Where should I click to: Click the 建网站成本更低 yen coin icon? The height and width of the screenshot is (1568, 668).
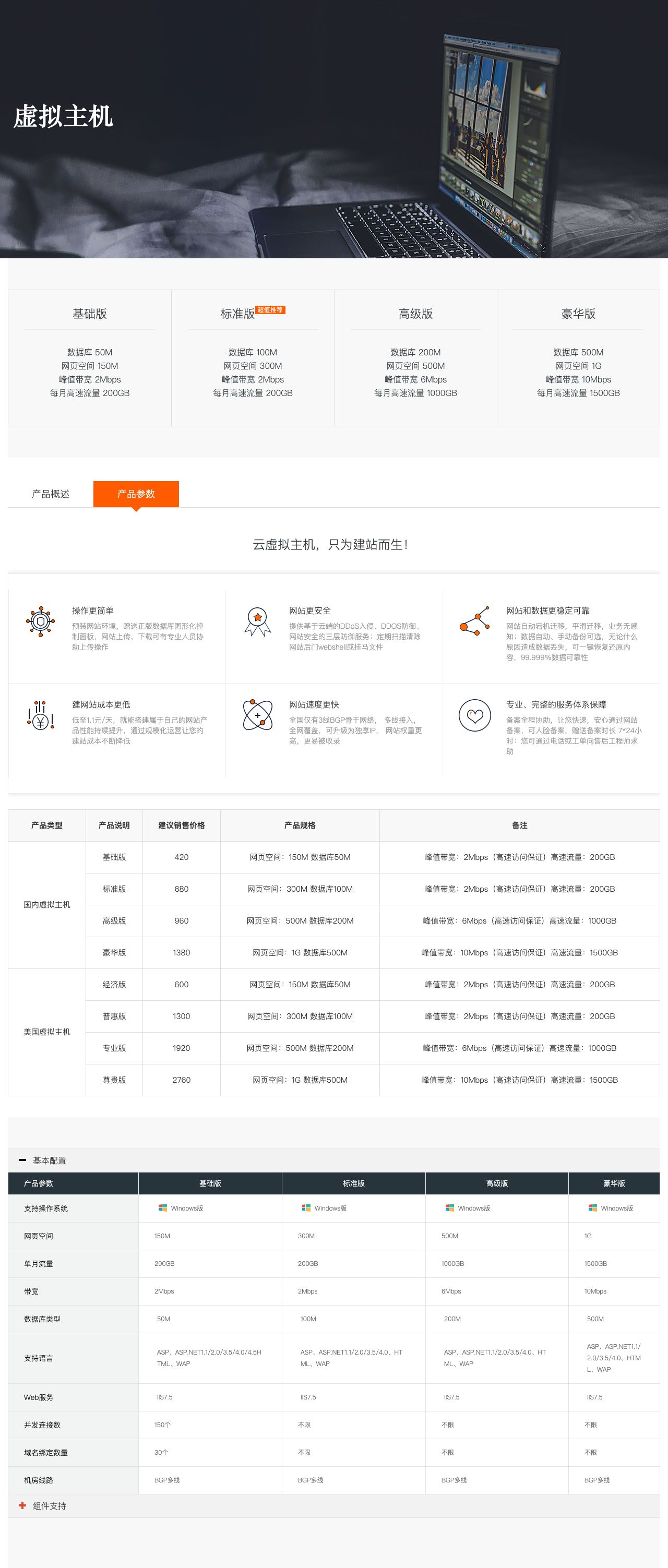tap(40, 715)
